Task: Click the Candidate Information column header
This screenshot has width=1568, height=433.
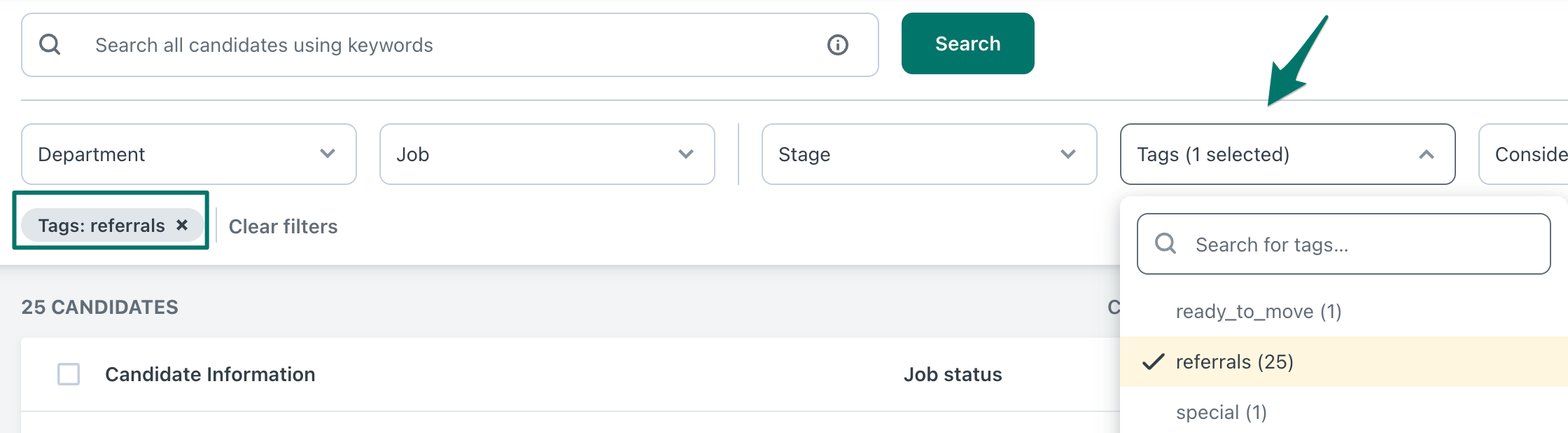Action: coord(210,374)
